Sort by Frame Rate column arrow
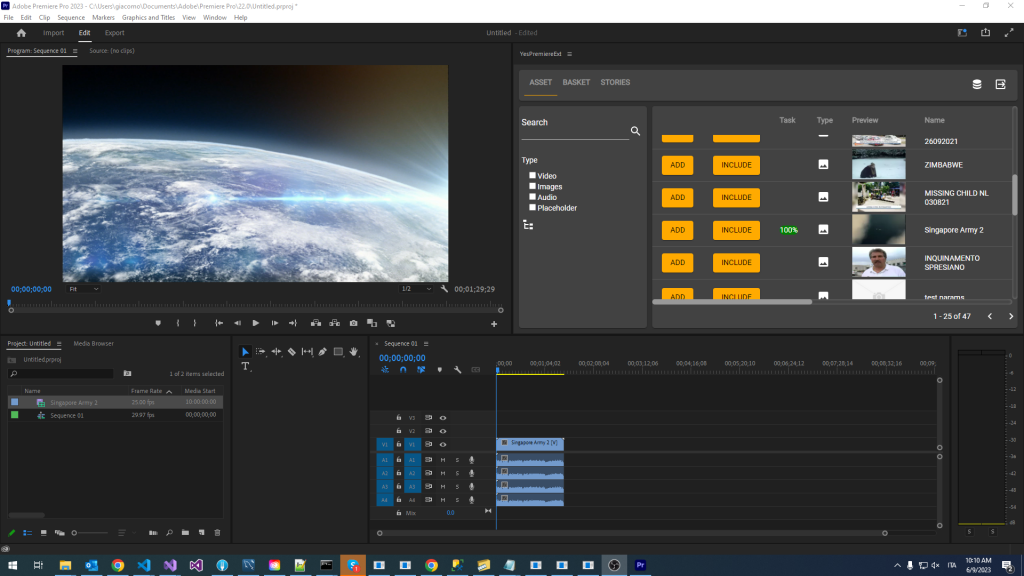 tap(169, 392)
